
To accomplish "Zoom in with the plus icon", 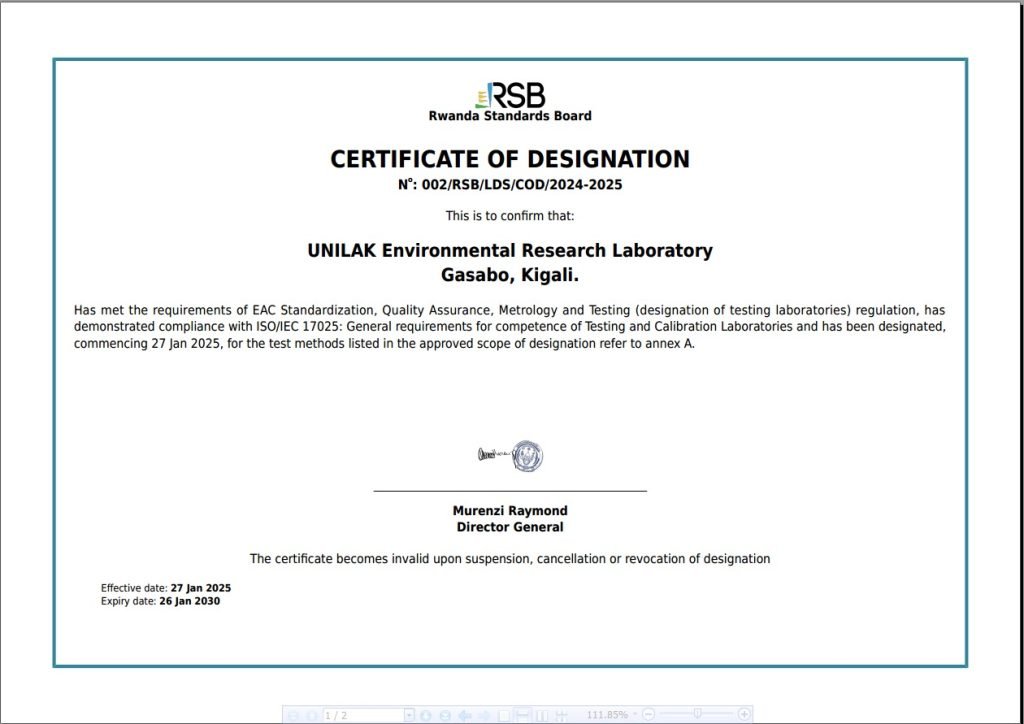I will point(744,715).
